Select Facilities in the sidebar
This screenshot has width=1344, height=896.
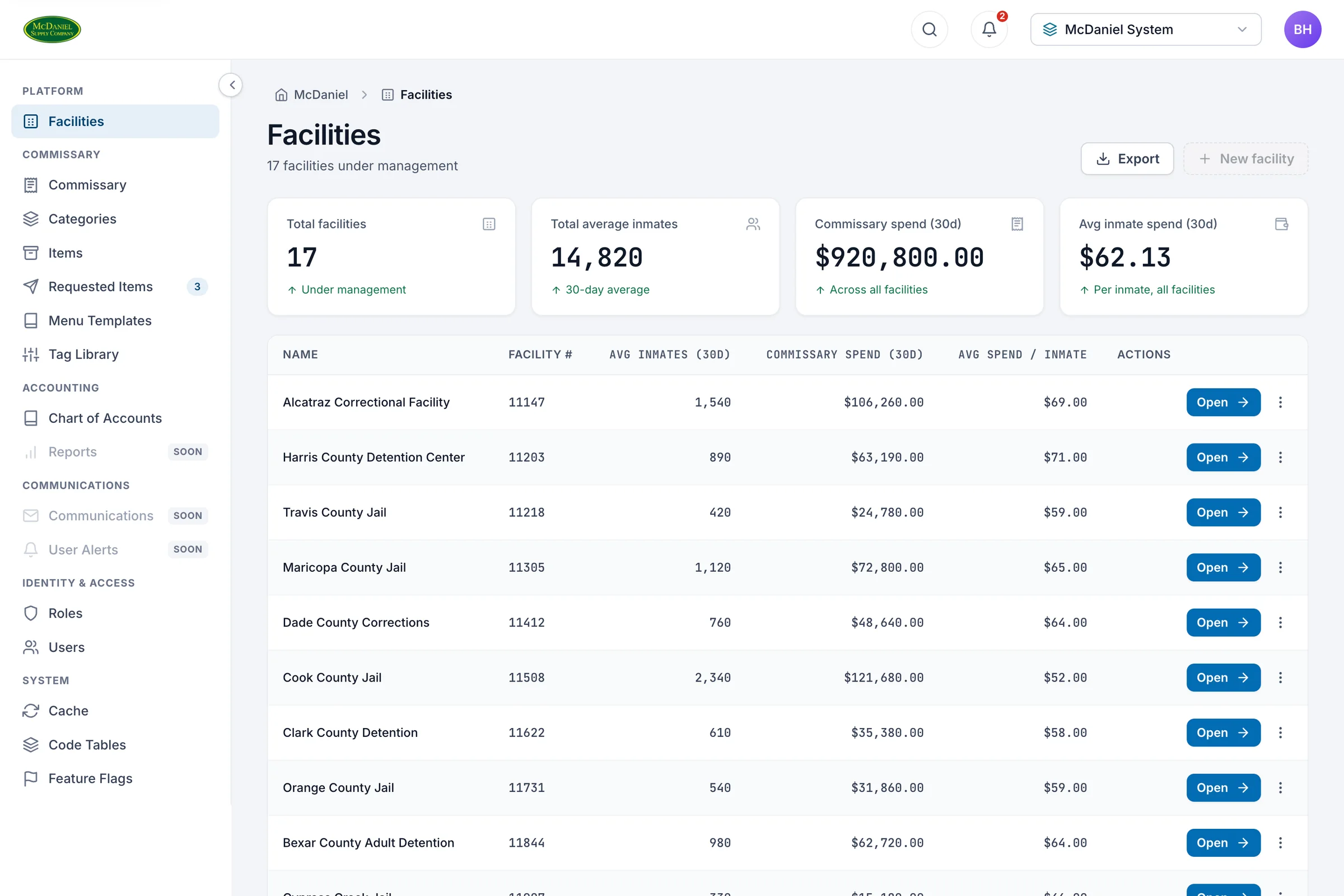click(x=115, y=121)
